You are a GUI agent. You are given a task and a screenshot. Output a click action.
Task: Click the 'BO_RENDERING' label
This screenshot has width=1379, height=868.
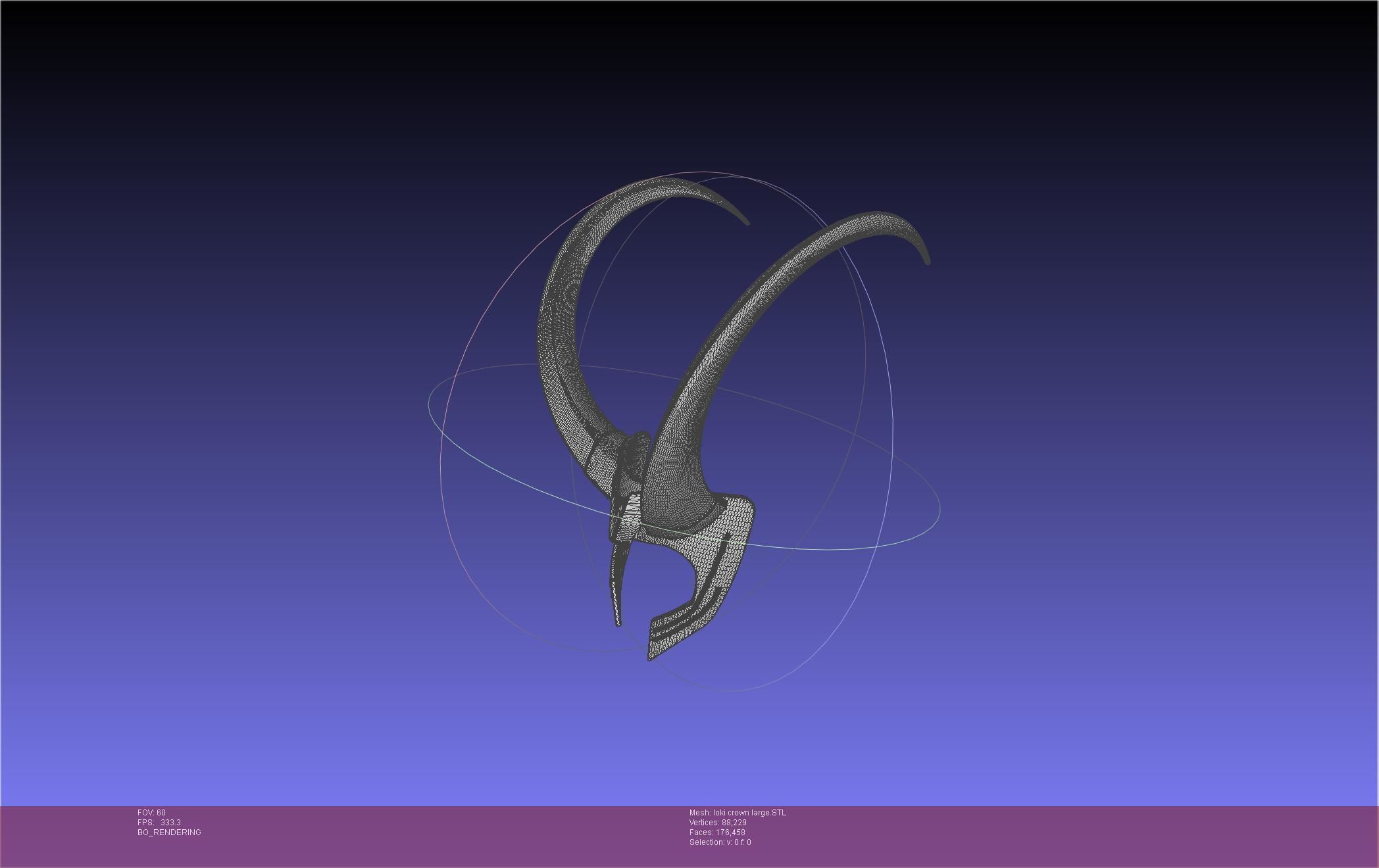(169, 832)
